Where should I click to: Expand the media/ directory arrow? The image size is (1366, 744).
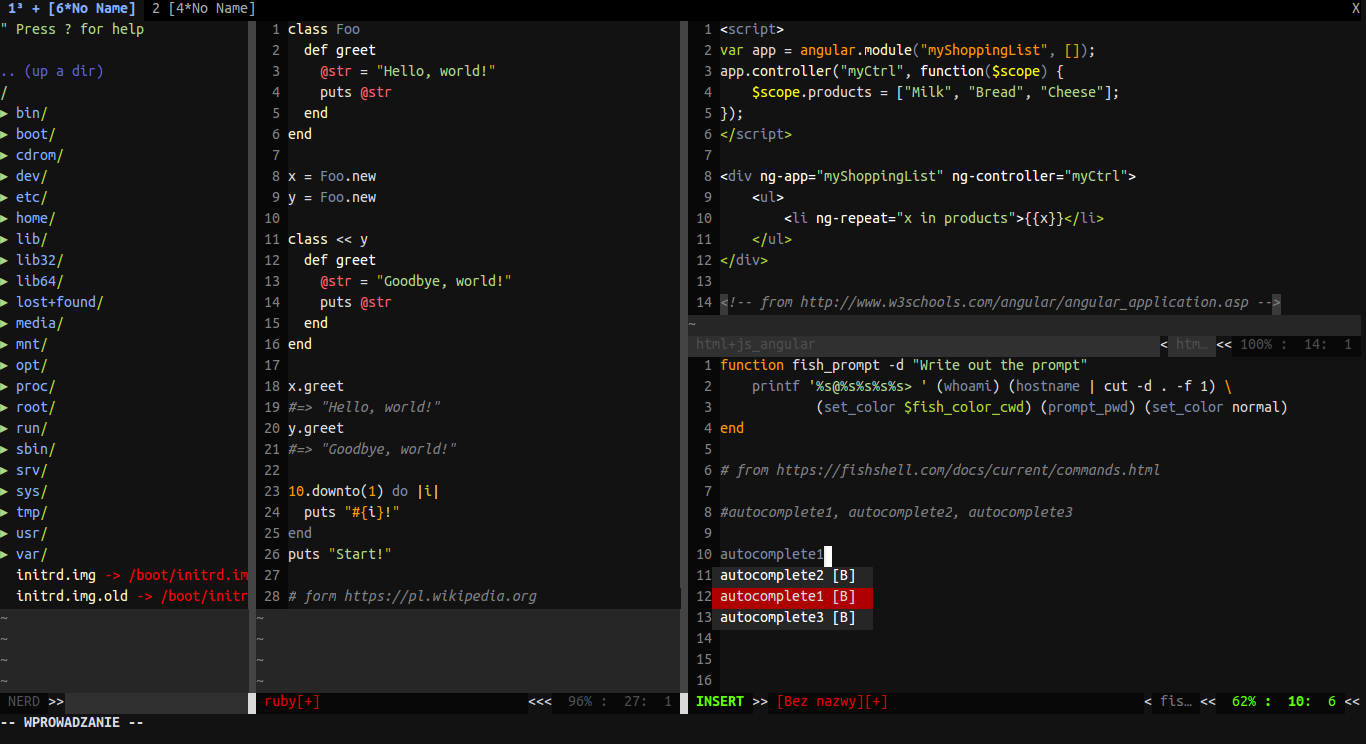[4, 323]
